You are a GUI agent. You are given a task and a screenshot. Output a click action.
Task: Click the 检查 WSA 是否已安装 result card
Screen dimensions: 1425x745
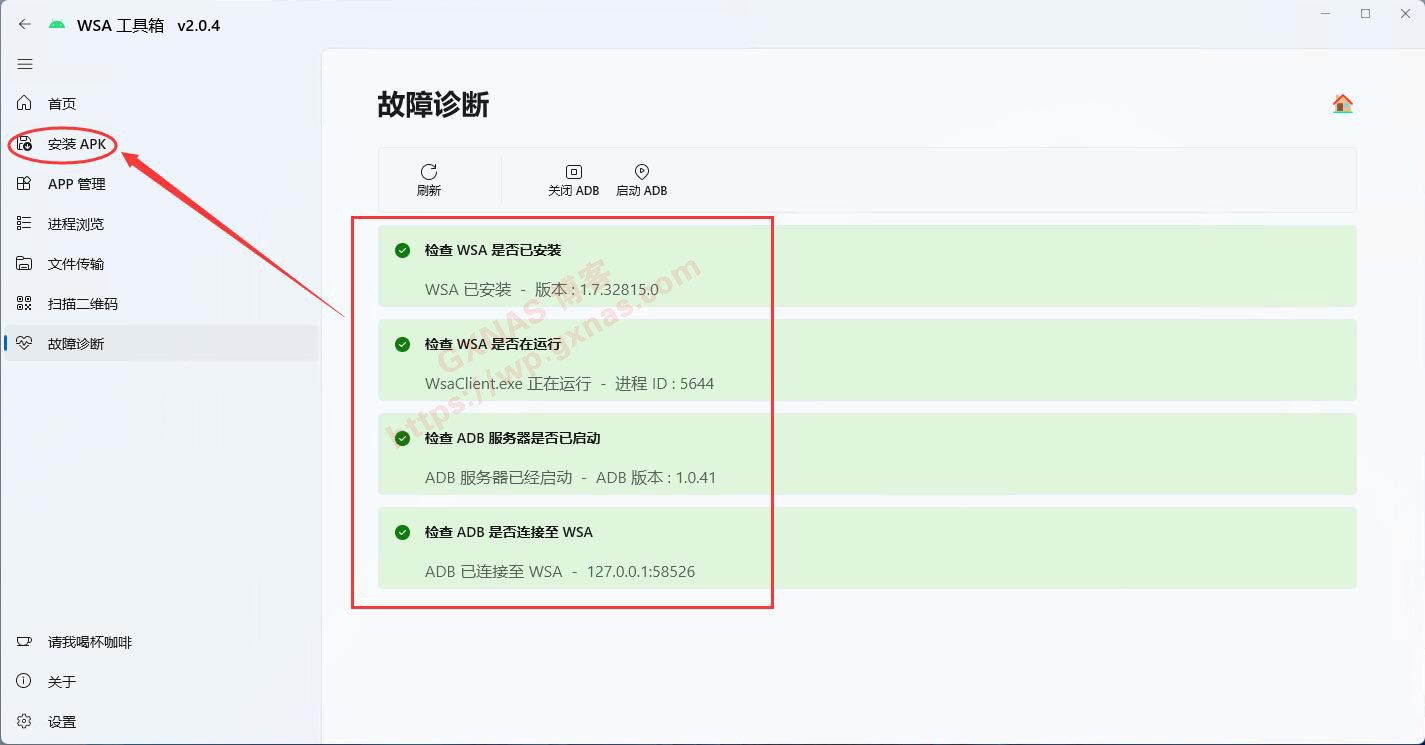click(x=866, y=266)
